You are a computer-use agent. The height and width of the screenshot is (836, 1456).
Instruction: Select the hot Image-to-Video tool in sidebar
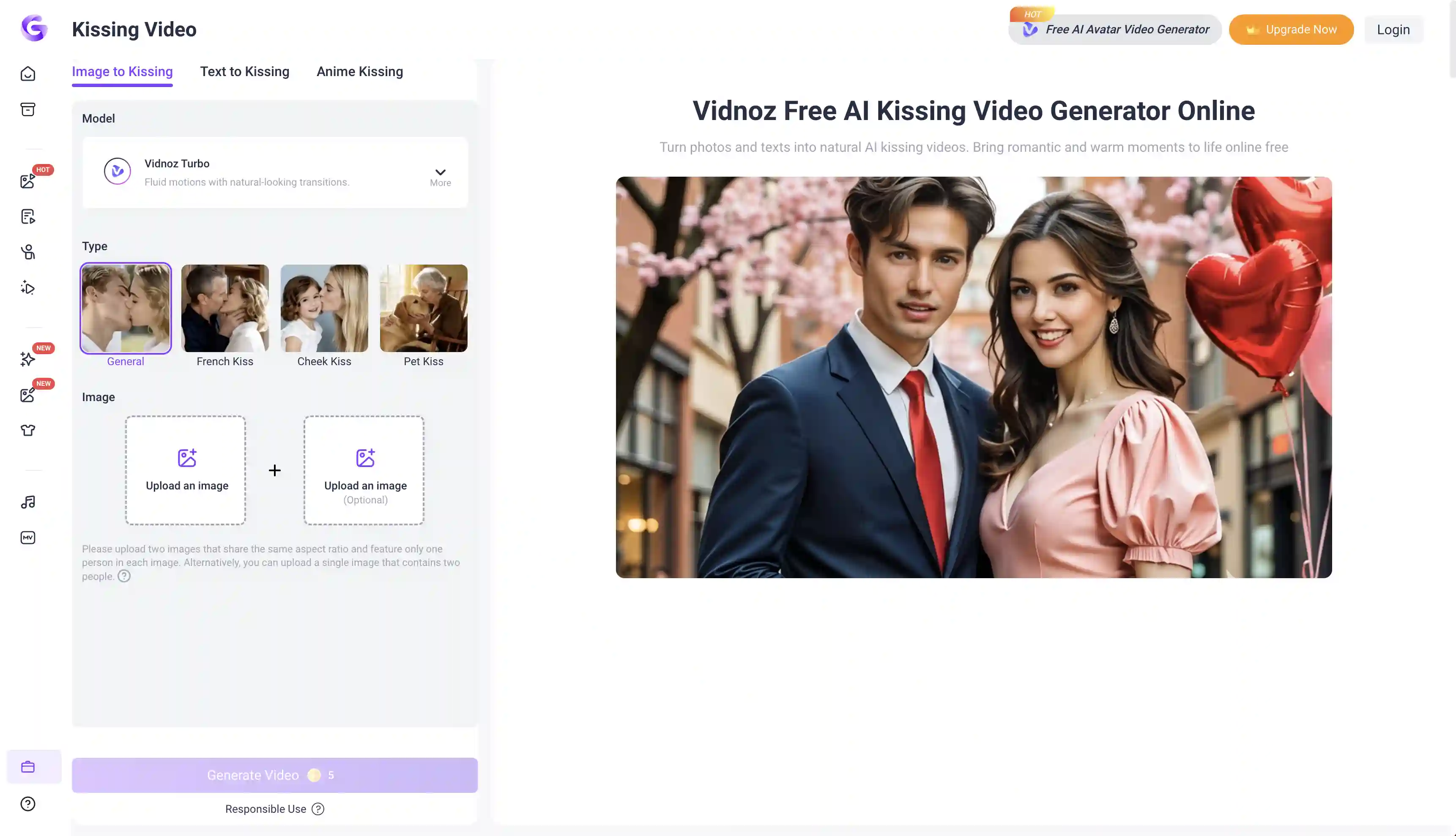[x=27, y=181]
